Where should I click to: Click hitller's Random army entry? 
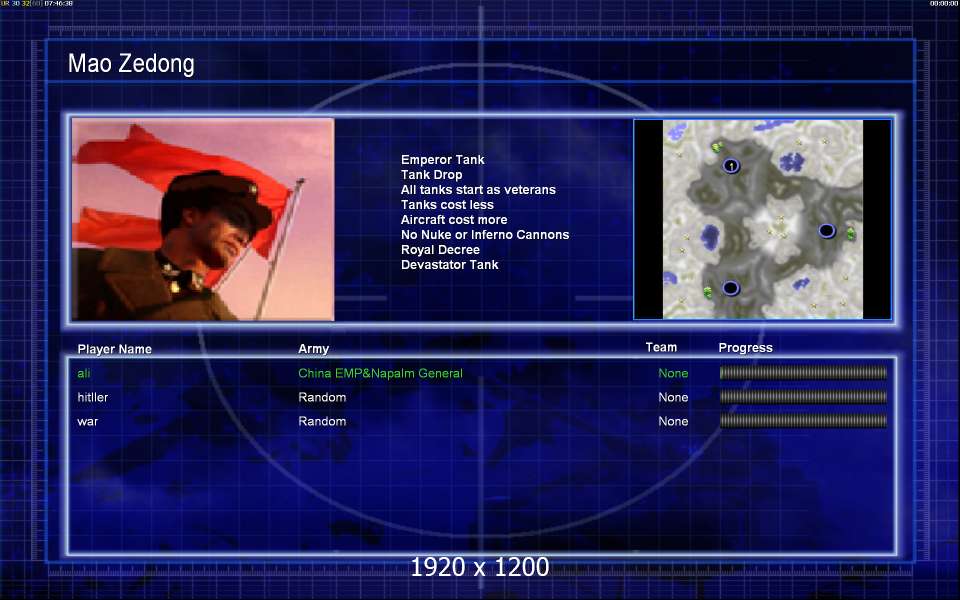click(x=322, y=397)
